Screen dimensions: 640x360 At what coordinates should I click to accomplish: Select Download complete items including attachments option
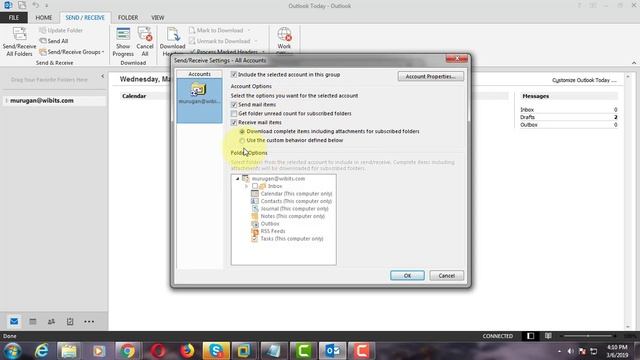242,131
